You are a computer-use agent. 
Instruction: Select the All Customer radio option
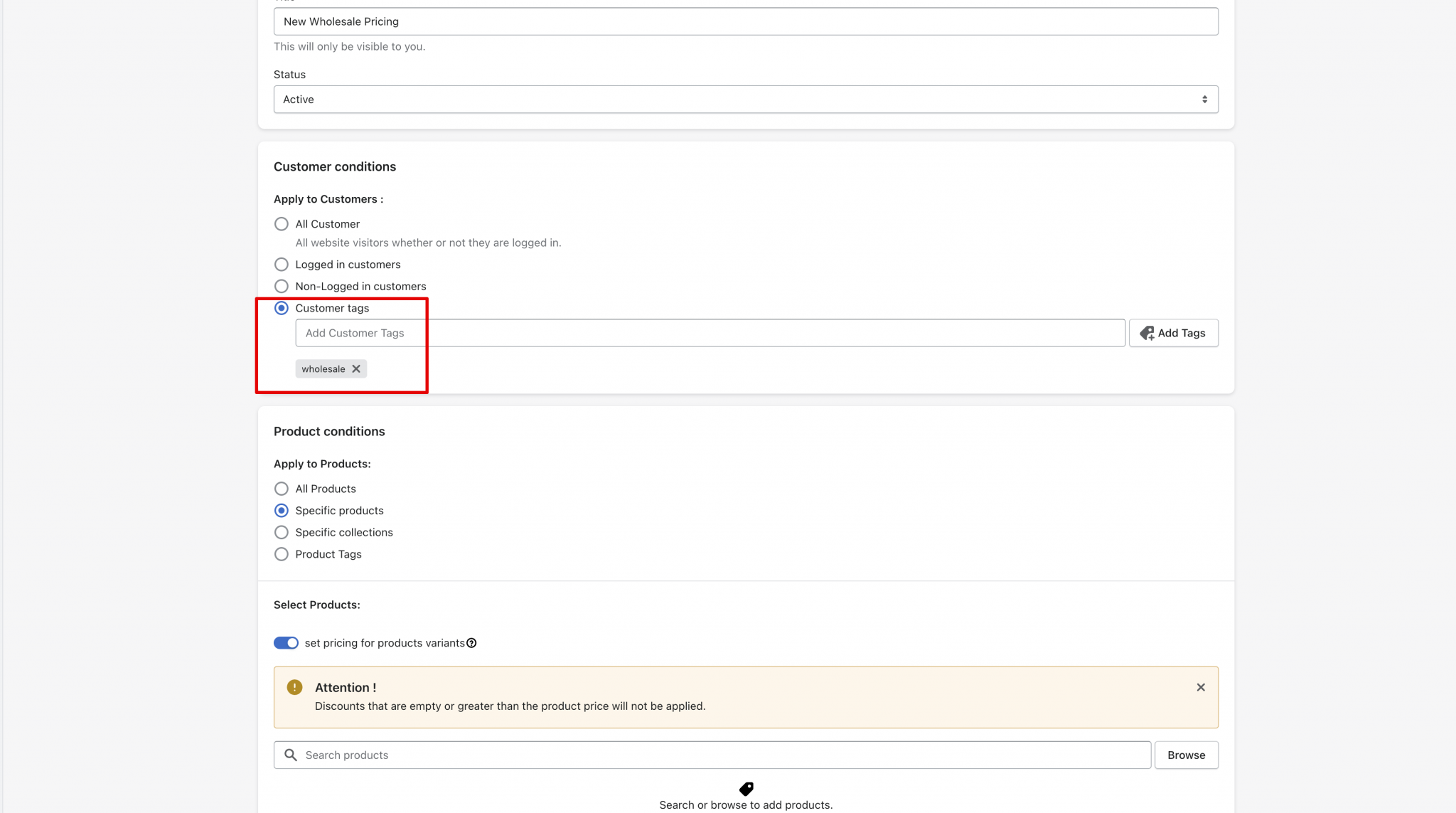tap(282, 224)
